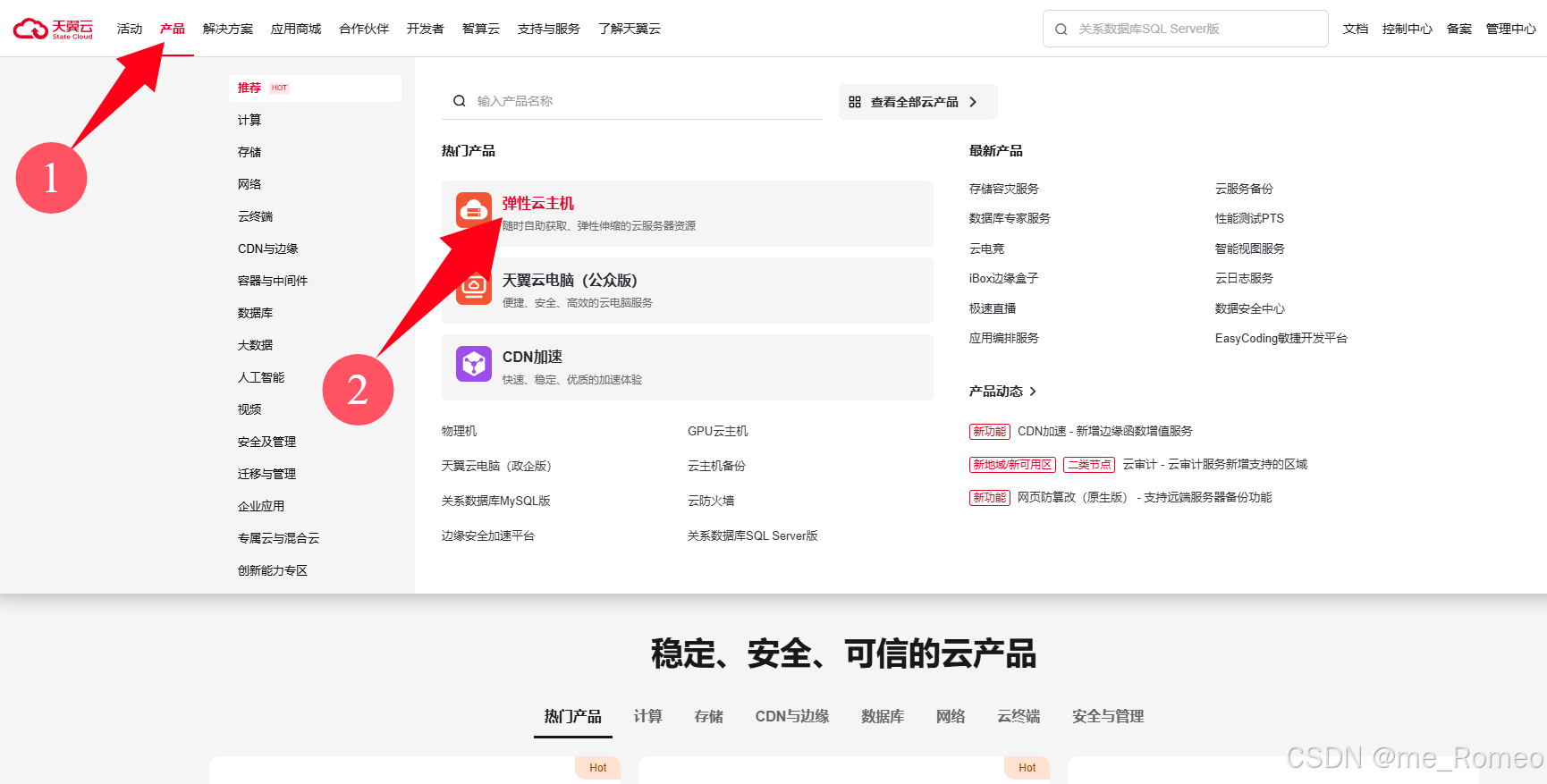This screenshot has width=1547, height=784.
Task: Select the 大数据 sidebar category
Action: [x=256, y=345]
